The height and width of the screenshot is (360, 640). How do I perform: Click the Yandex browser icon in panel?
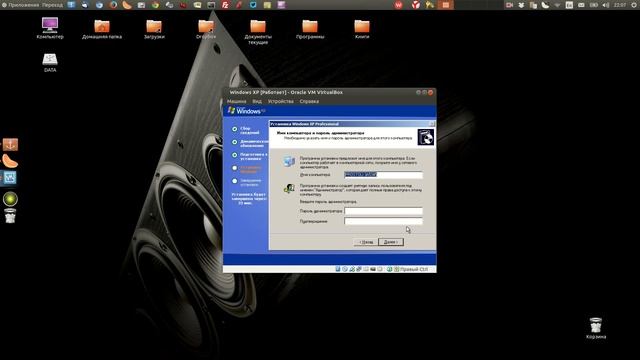416,5
